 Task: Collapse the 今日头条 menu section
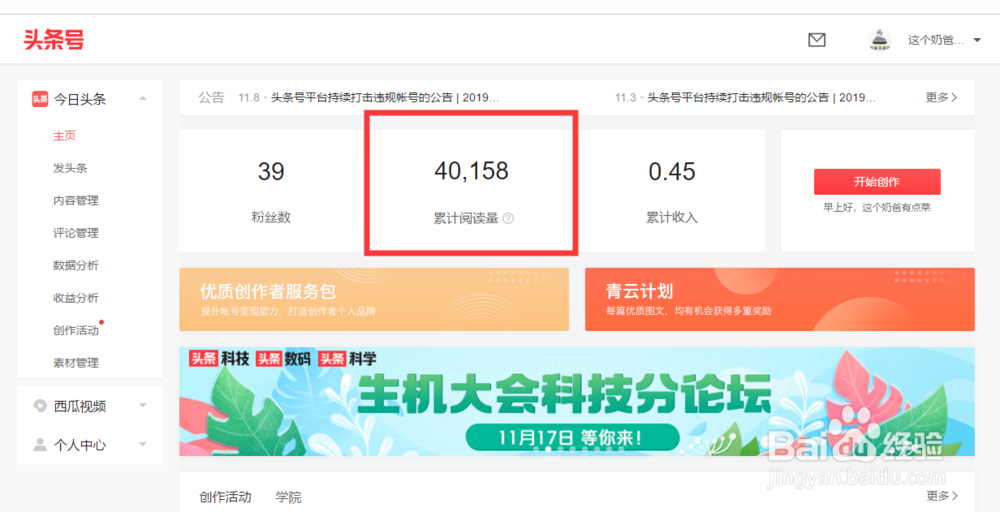143,98
